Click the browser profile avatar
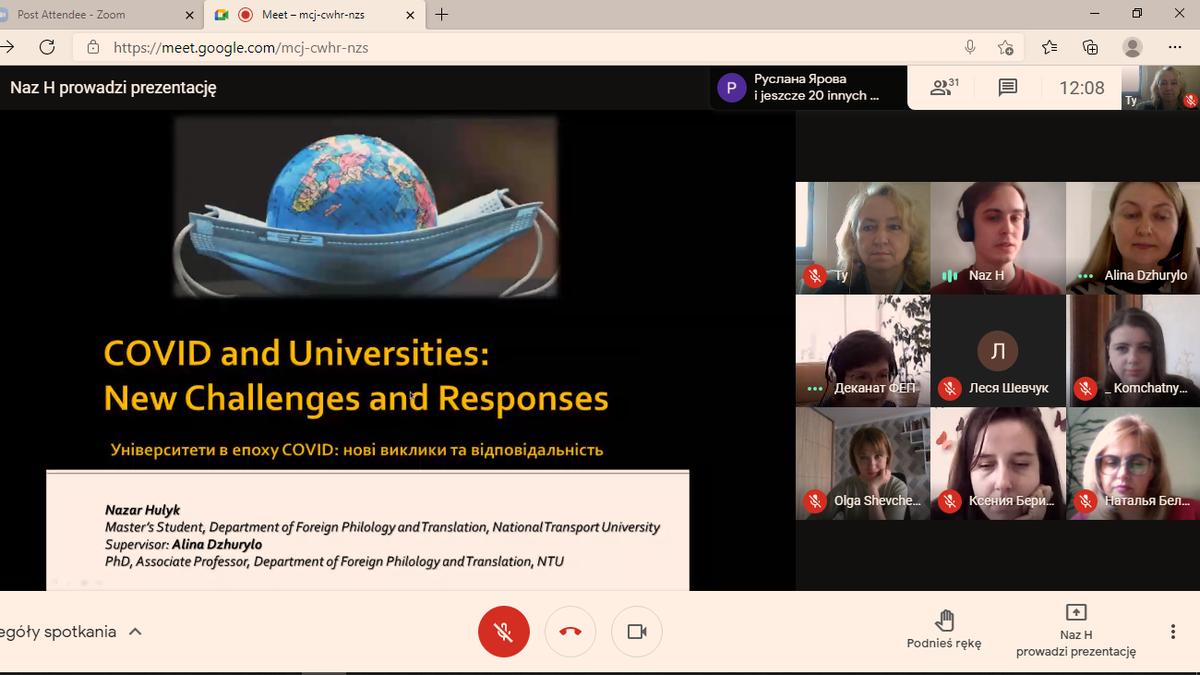1200x675 pixels. (x=1132, y=47)
